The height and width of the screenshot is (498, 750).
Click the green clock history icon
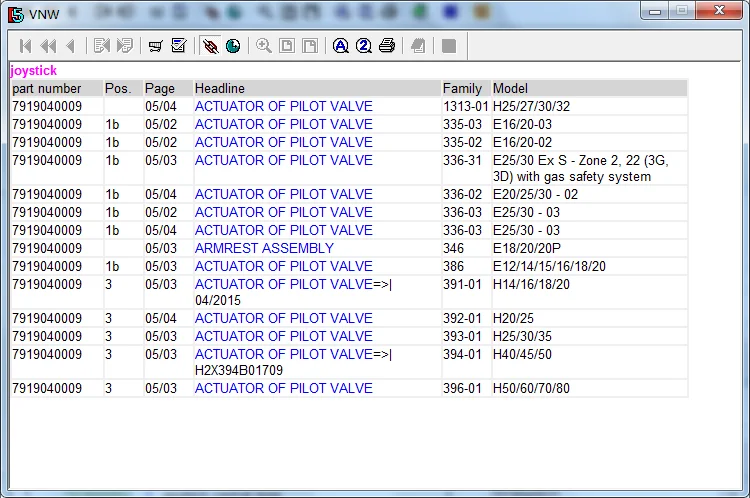point(233,46)
